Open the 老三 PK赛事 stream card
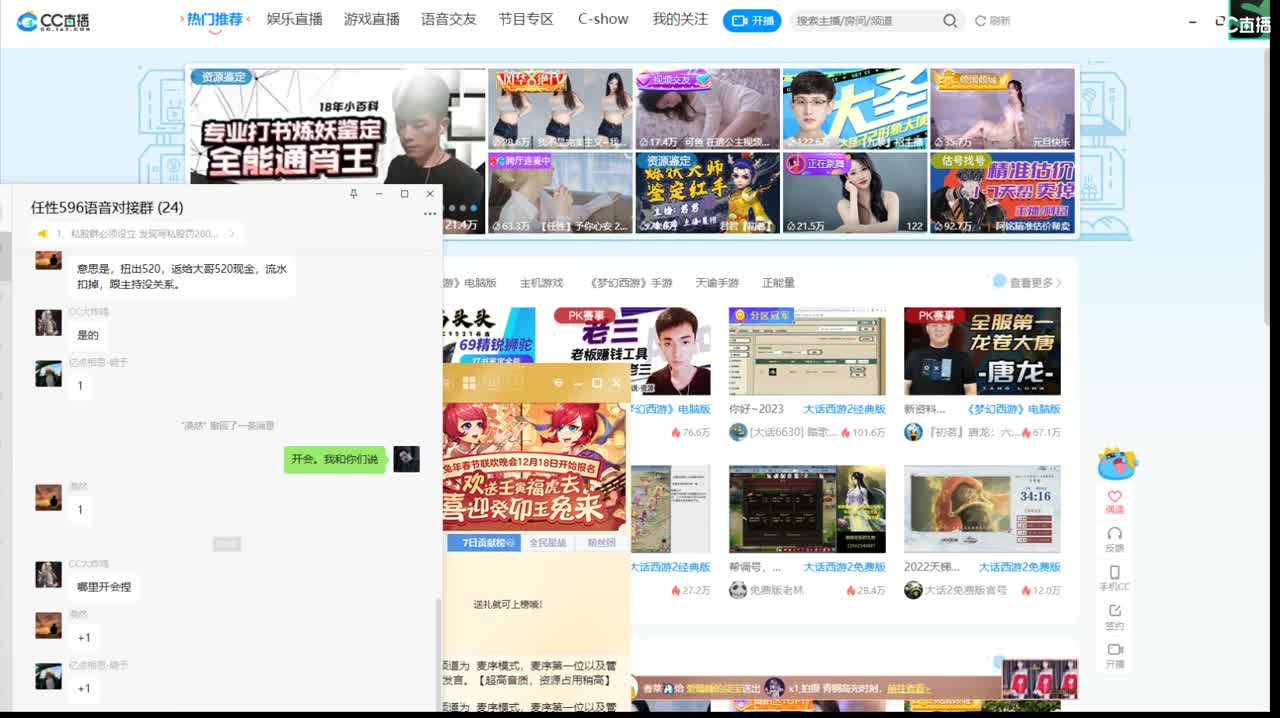This screenshot has height=718, width=1280. pos(632,351)
